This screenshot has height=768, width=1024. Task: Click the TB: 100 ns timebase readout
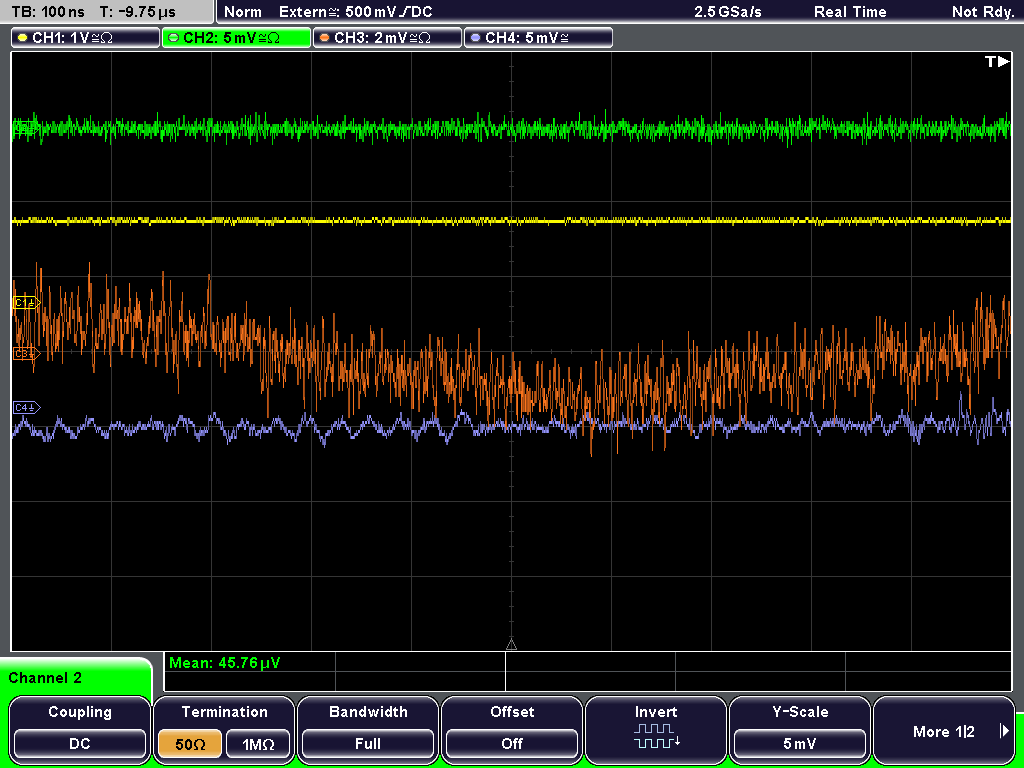48,12
